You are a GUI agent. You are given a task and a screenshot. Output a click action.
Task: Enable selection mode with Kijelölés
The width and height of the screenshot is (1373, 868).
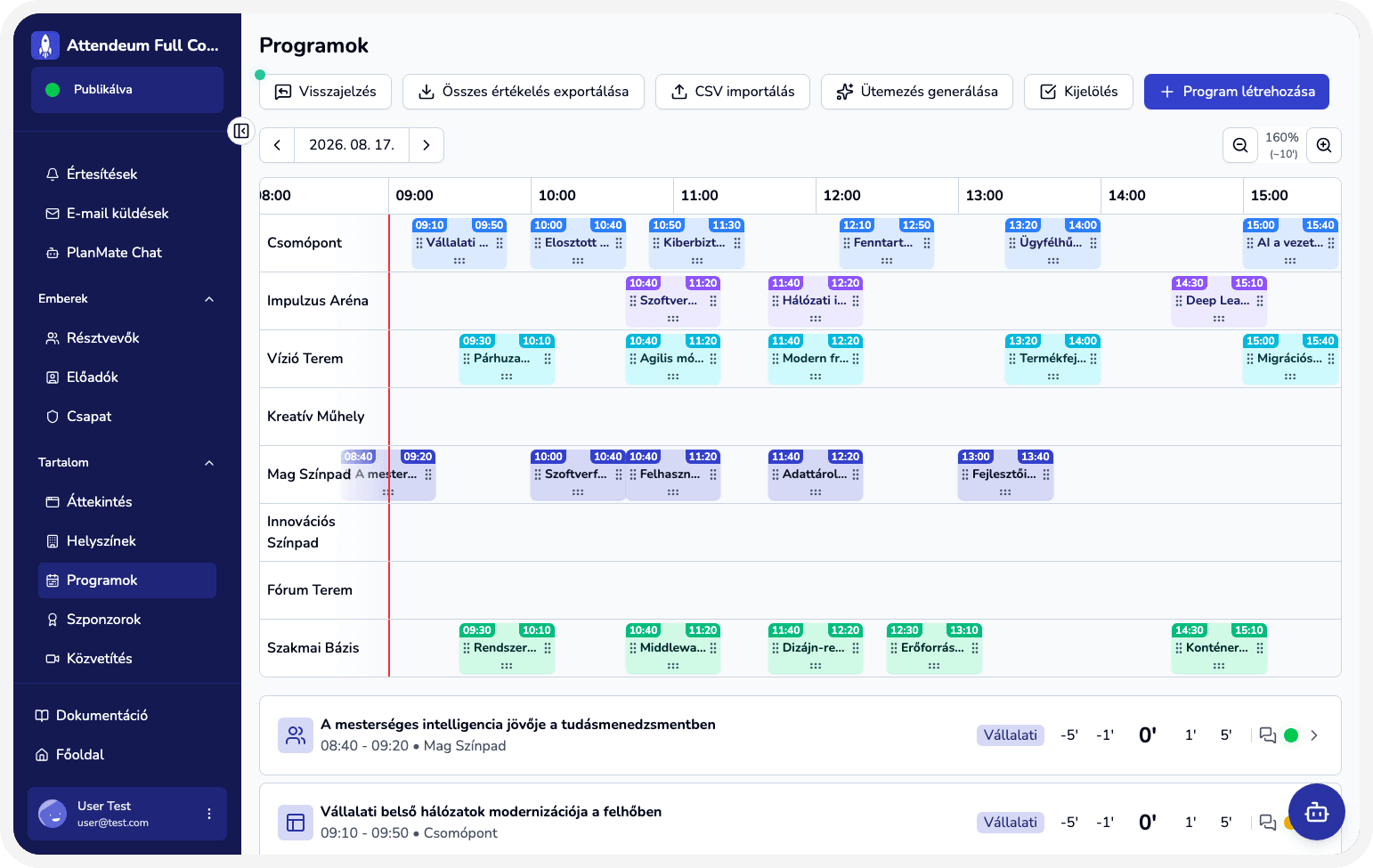1078,92
